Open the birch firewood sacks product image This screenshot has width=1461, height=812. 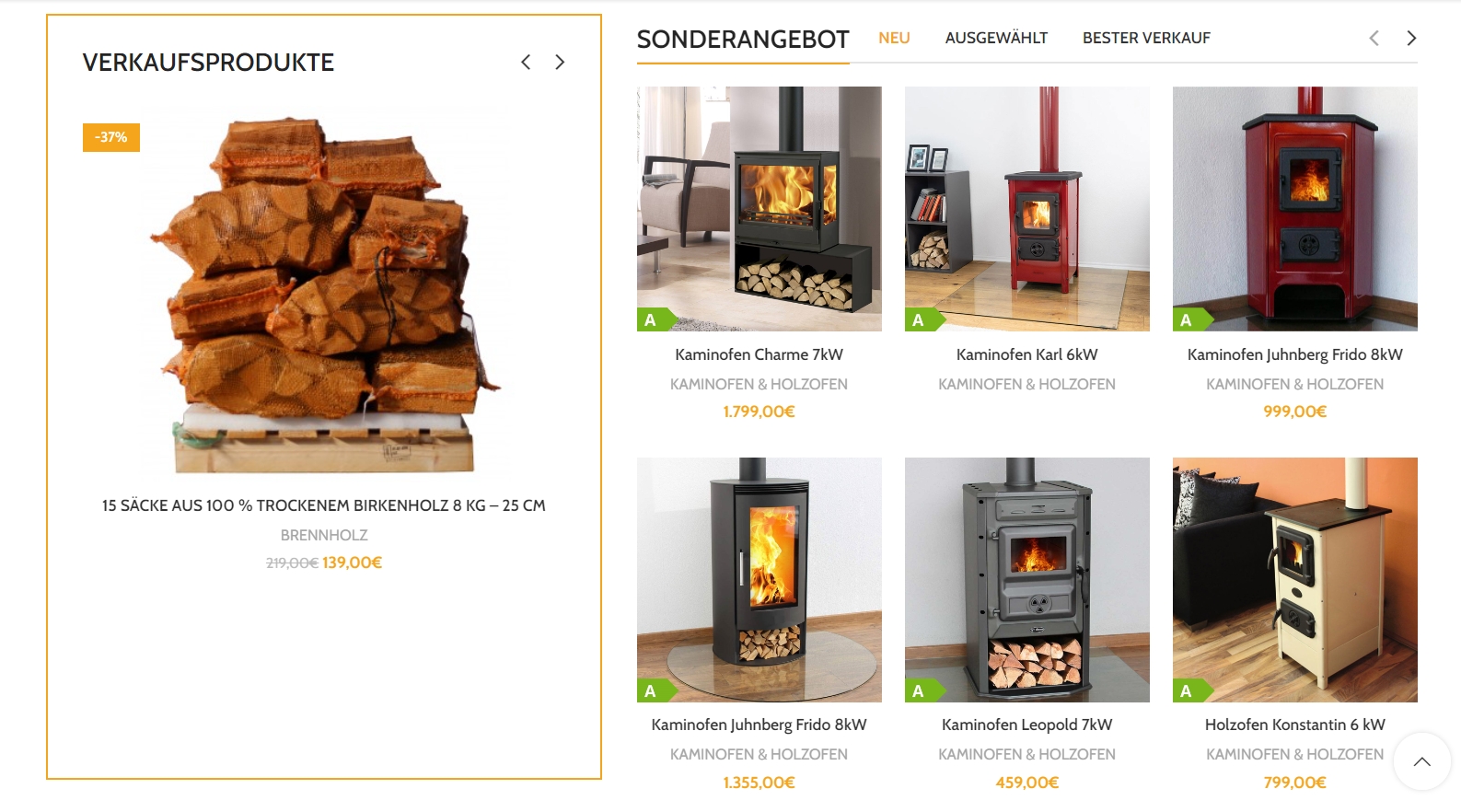[324, 291]
